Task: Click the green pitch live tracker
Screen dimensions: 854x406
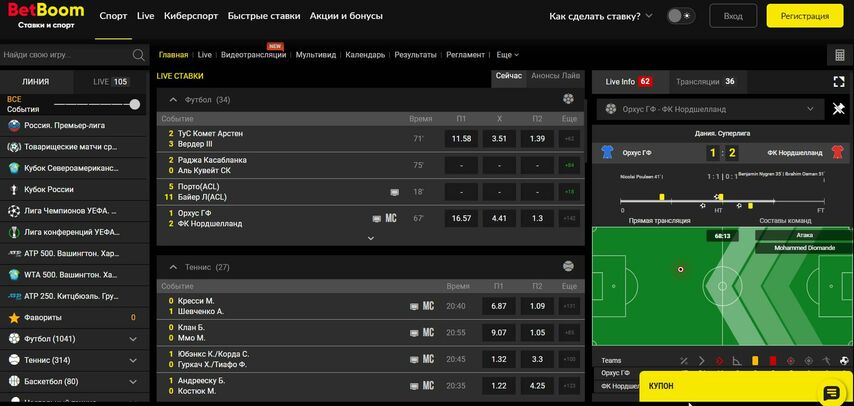Action: [x=722, y=286]
